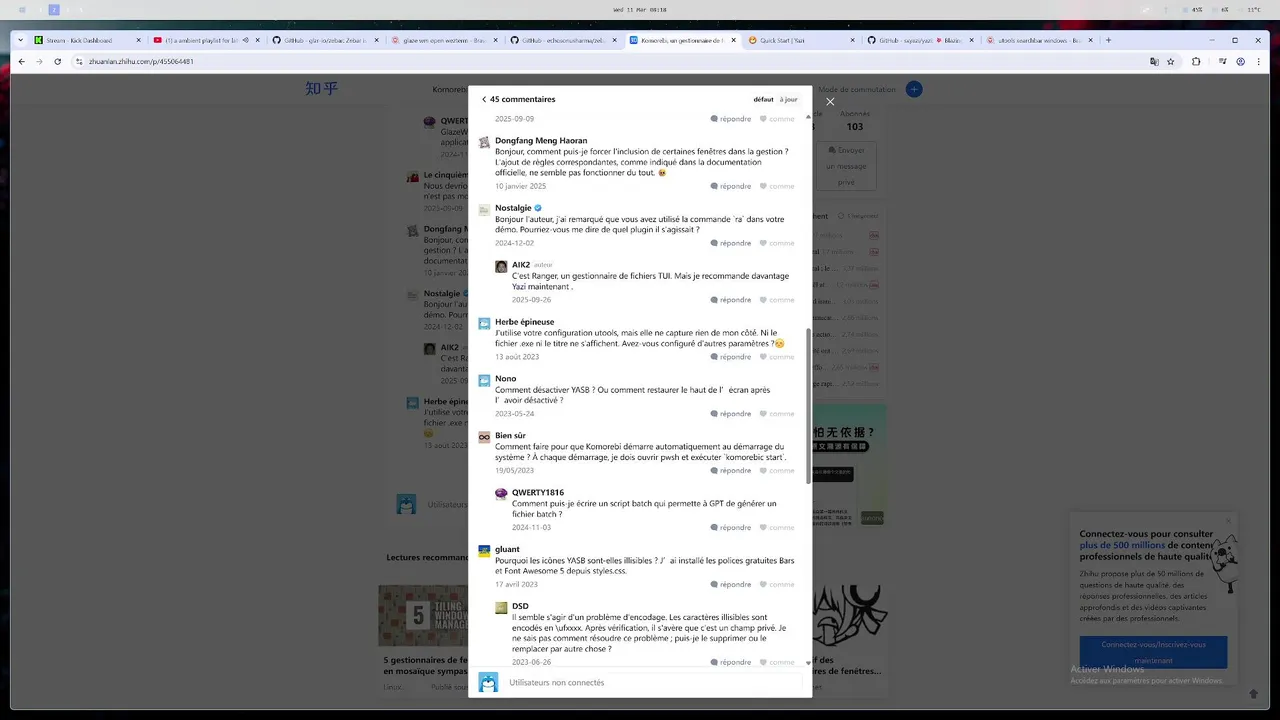This screenshot has width=1280, height=720.
Task: Click the back-to-top arrow icon
Action: pyautogui.click(x=1253, y=693)
